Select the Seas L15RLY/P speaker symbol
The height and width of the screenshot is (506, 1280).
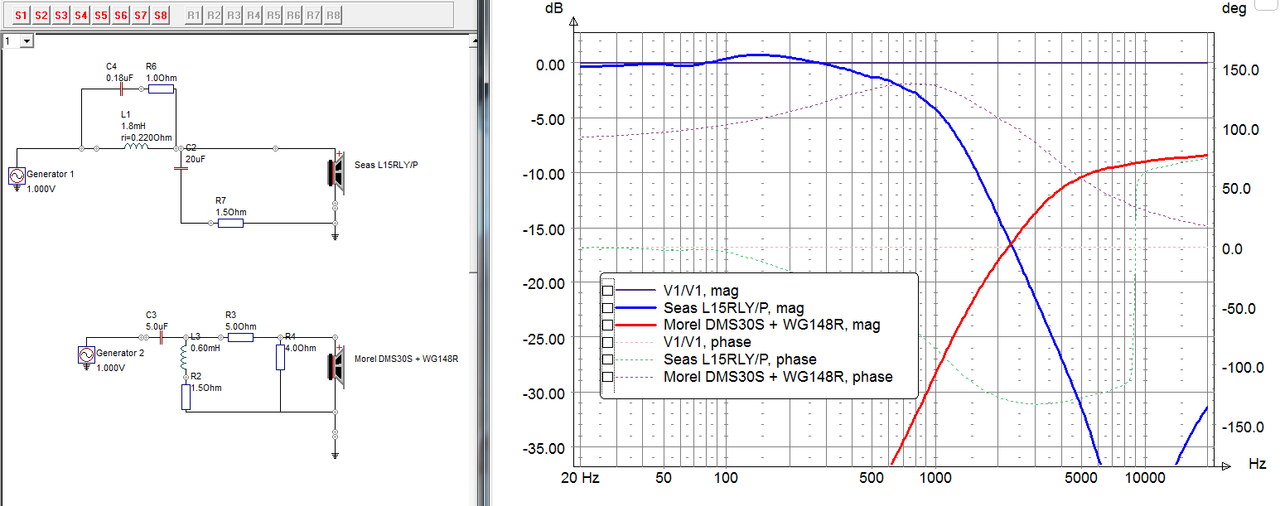pos(337,173)
